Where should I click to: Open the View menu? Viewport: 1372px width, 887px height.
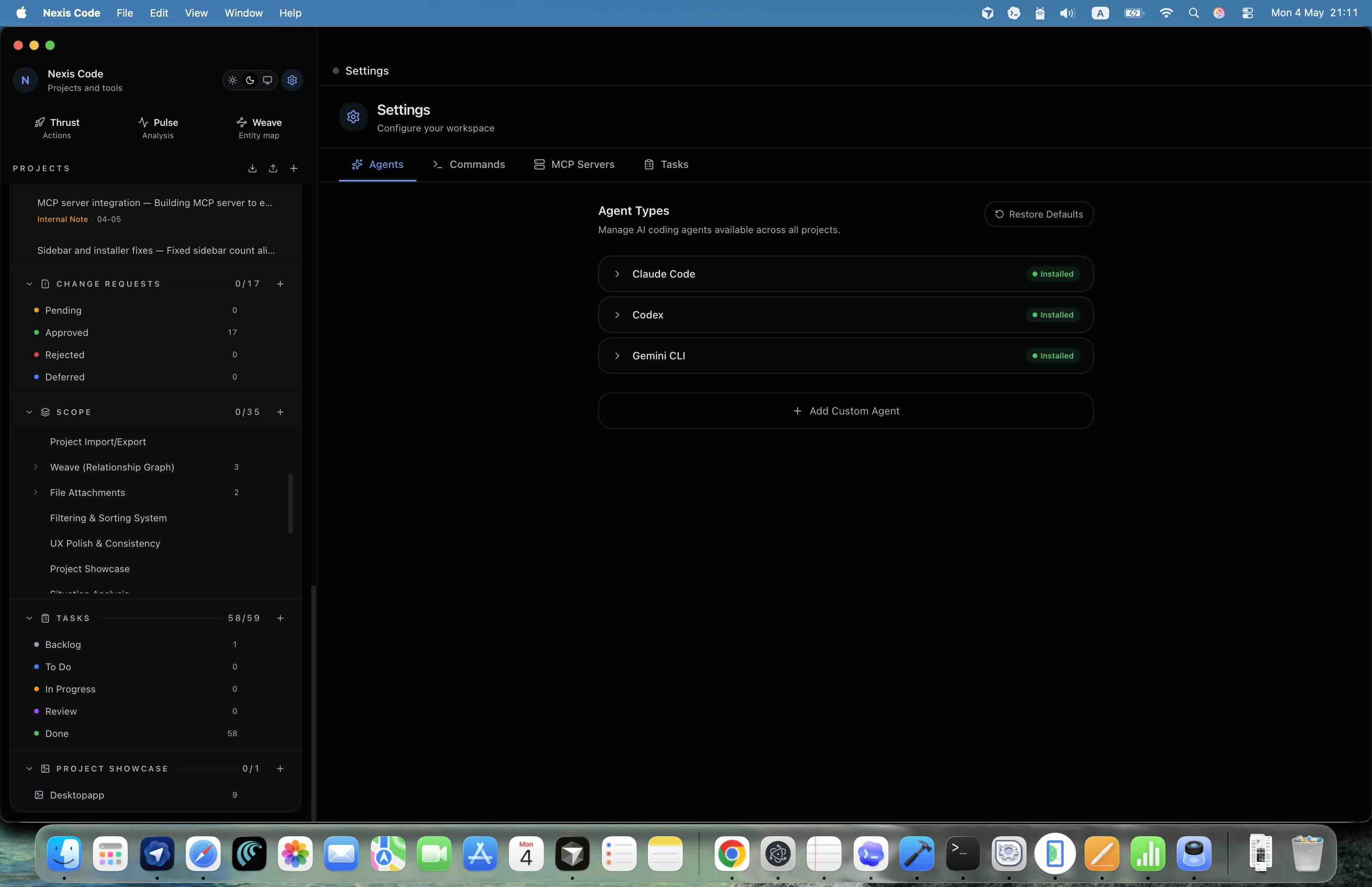pyautogui.click(x=197, y=13)
